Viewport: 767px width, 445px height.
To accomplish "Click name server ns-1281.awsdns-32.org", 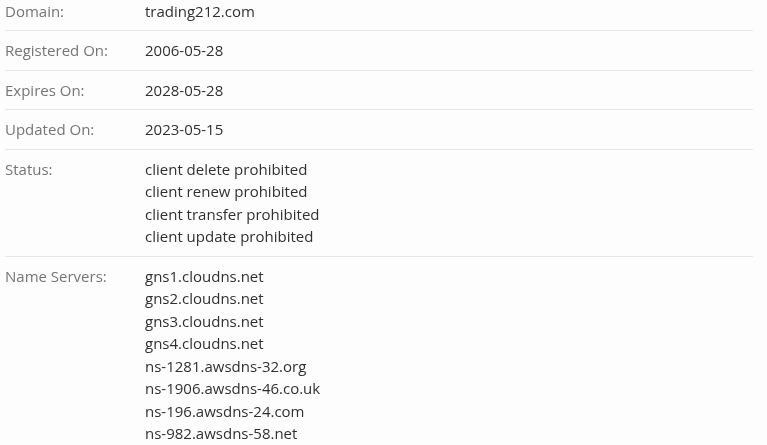I will click(x=226, y=367).
